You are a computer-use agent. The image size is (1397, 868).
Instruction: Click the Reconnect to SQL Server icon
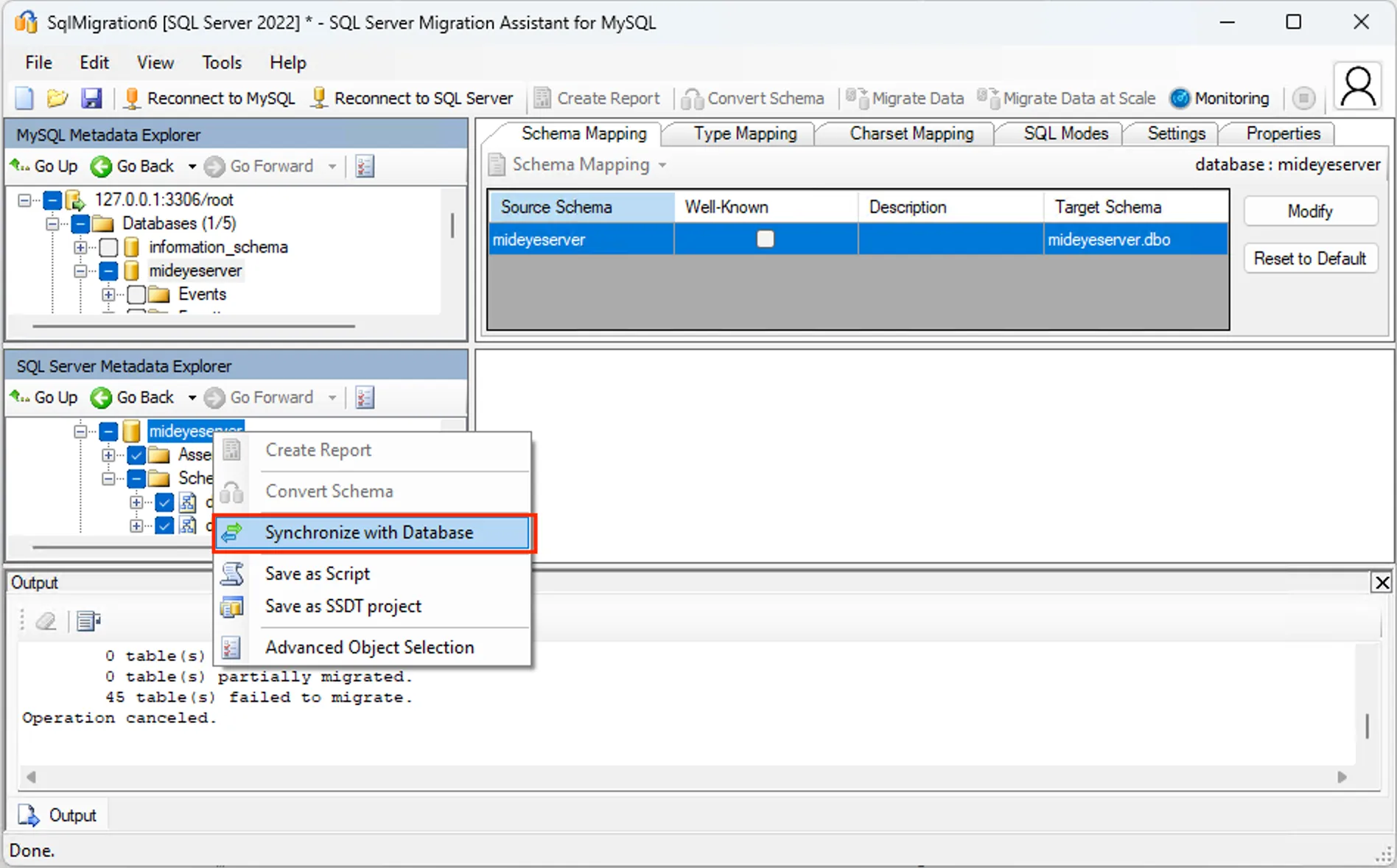(319, 98)
